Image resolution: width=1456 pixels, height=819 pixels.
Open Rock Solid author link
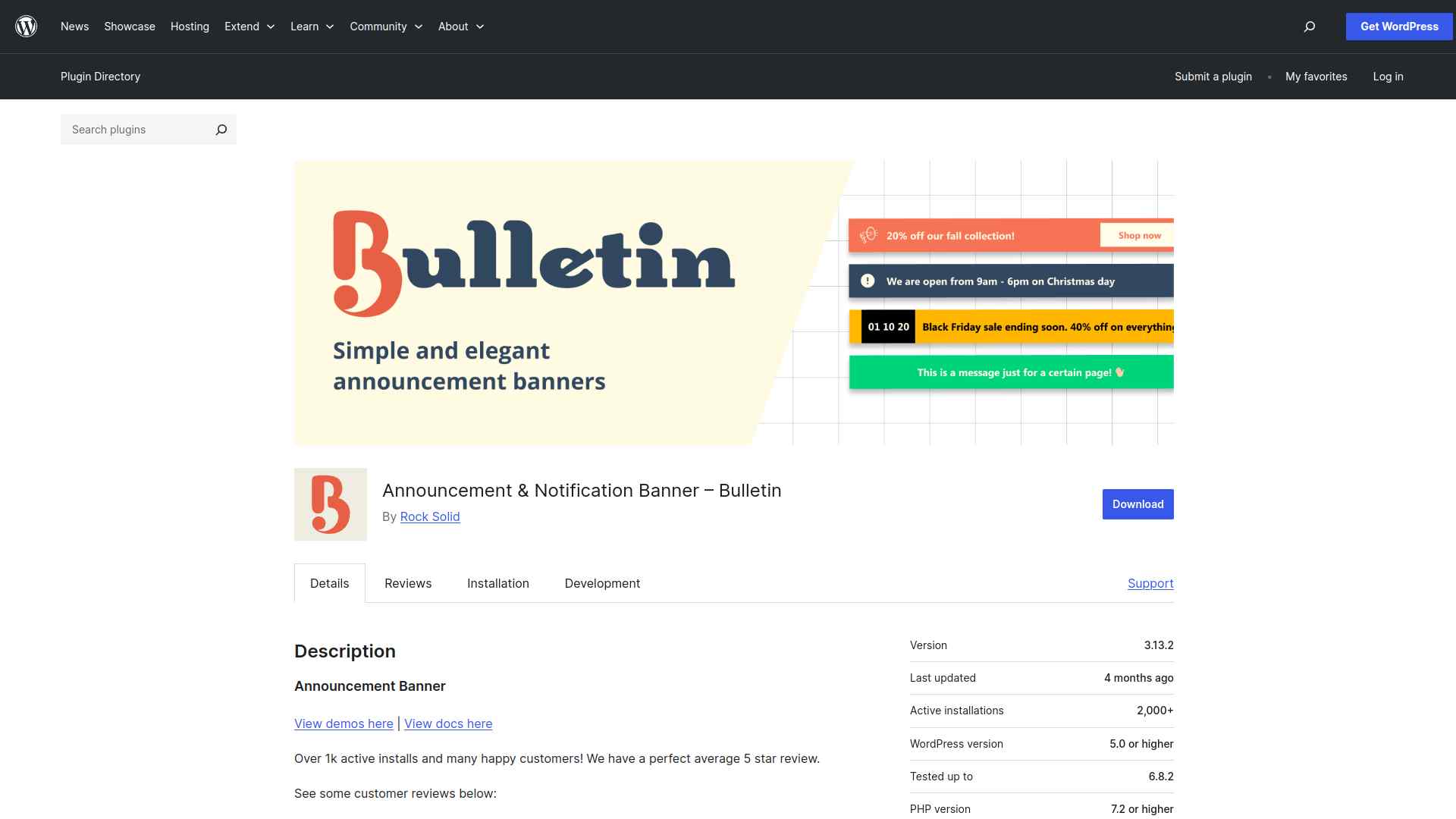[x=430, y=516]
